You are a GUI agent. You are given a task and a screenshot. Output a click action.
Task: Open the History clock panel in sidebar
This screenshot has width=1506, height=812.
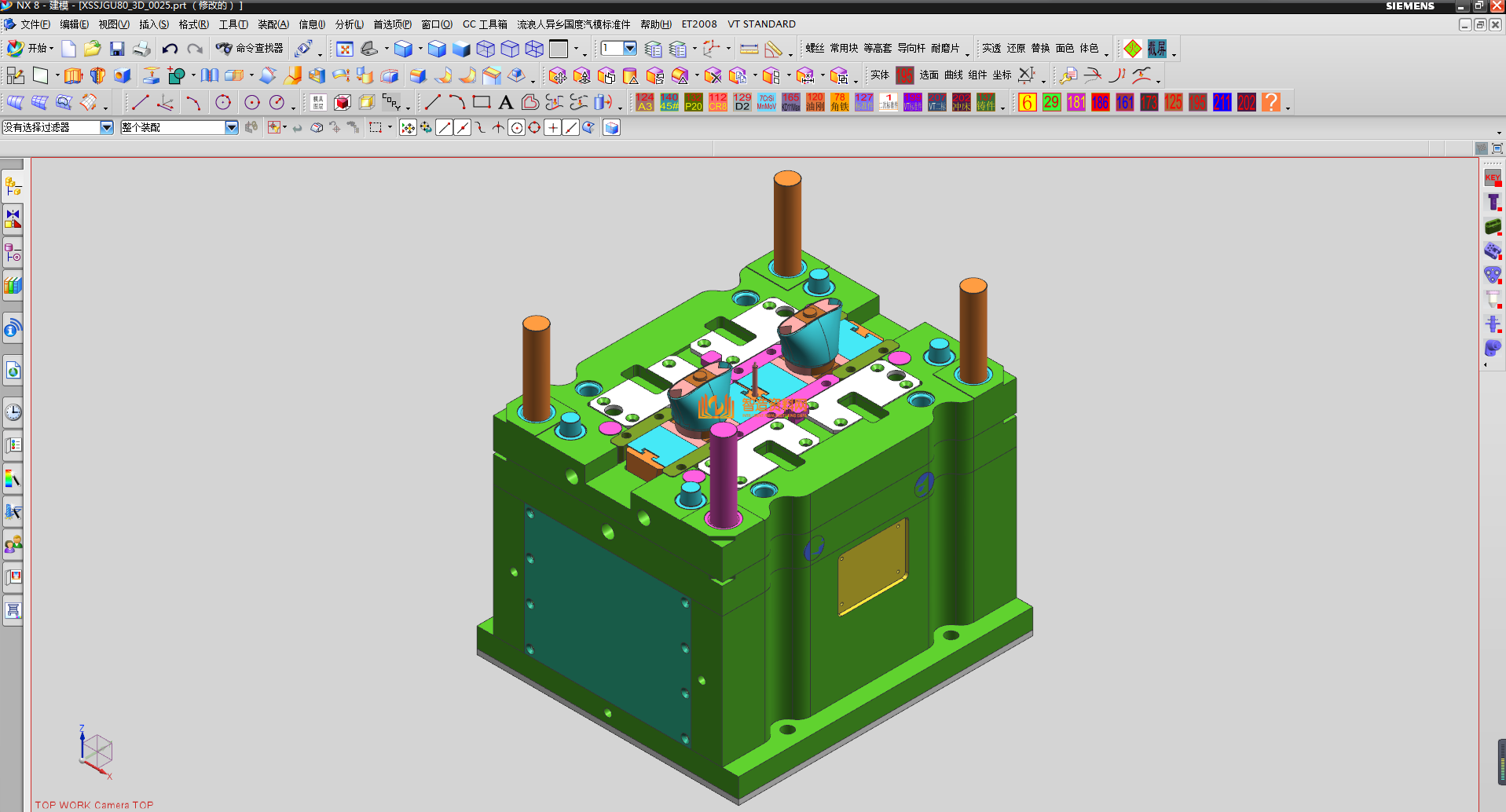tap(13, 412)
